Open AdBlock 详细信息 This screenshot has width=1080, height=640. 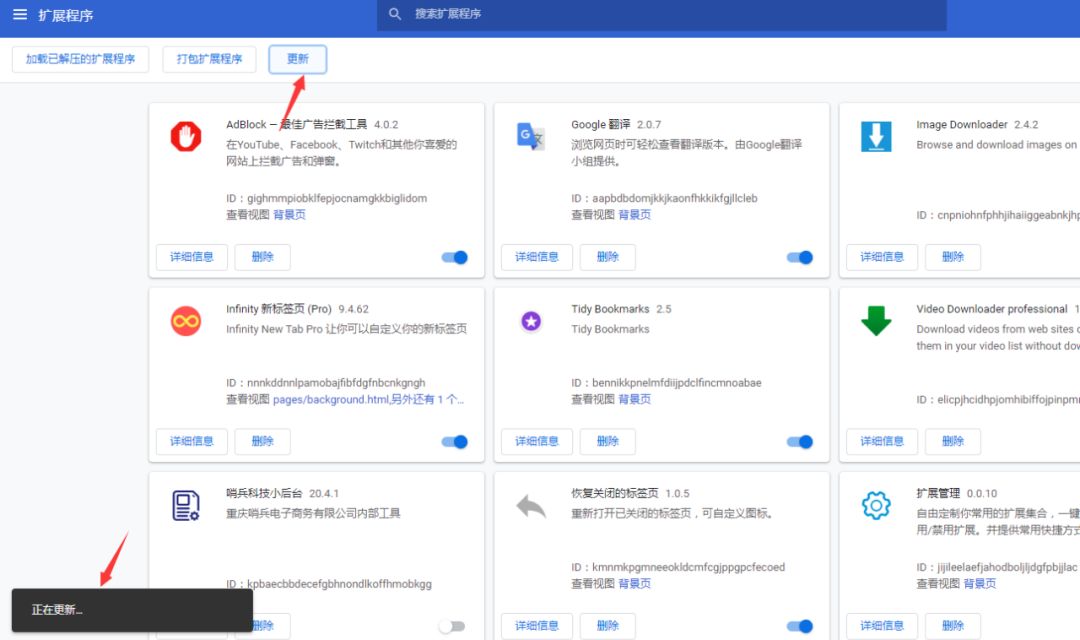191,257
